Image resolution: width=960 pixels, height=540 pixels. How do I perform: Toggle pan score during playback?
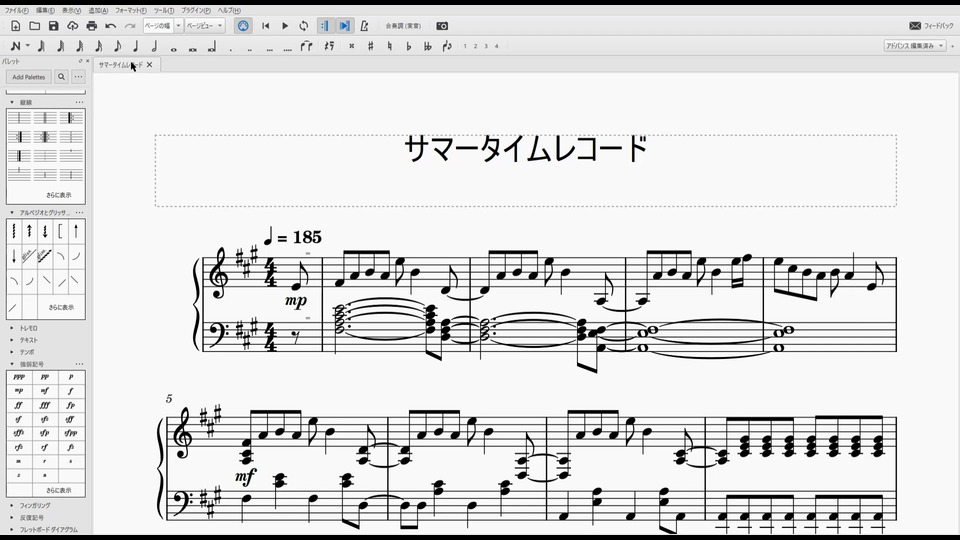(345, 26)
